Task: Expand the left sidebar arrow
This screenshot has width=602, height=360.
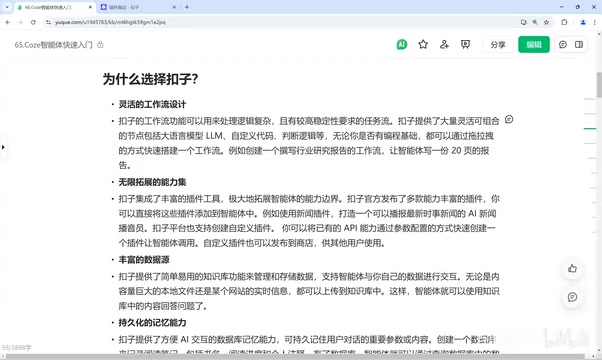Action: coord(3,147)
